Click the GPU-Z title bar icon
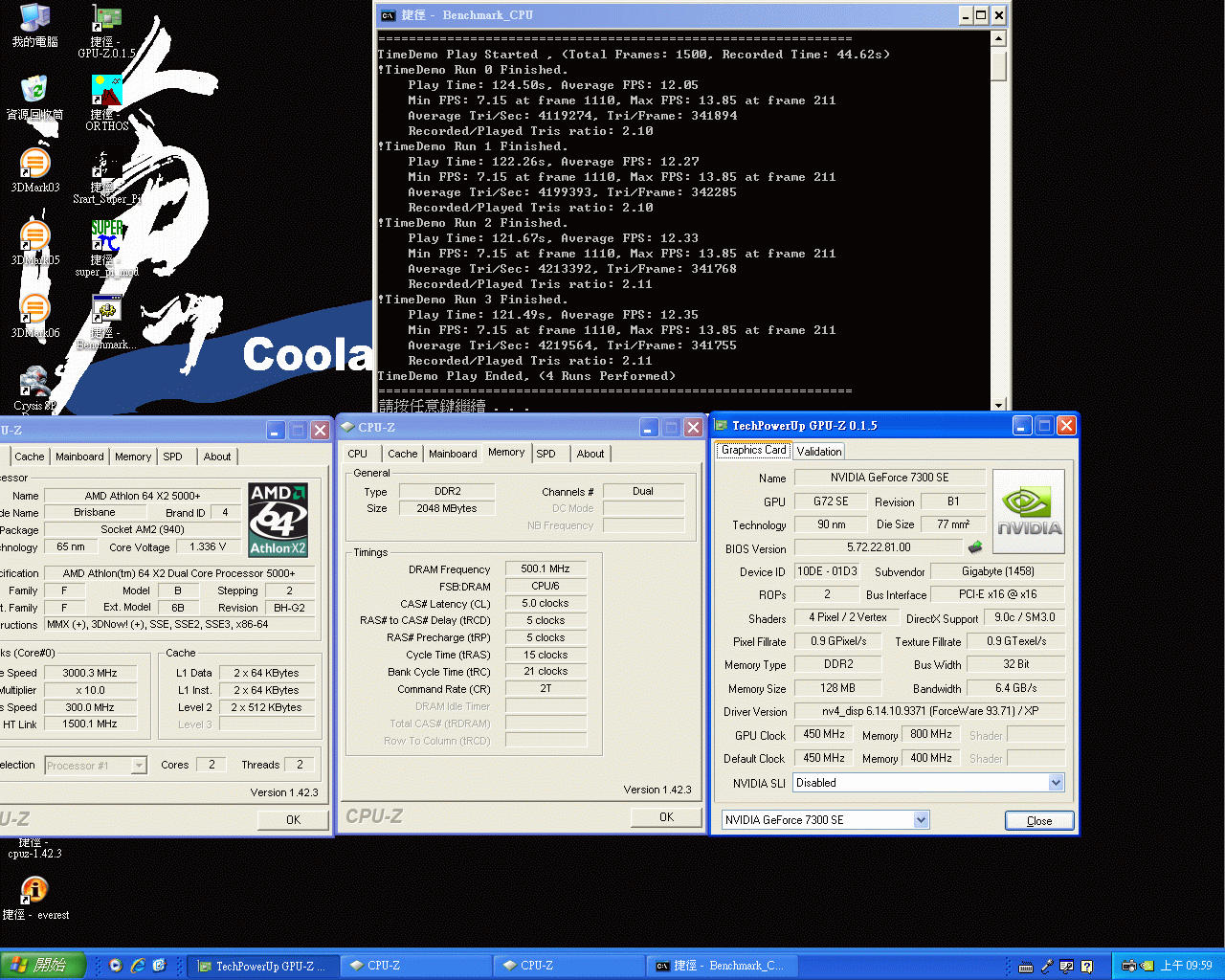1225x980 pixels. click(722, 426)
